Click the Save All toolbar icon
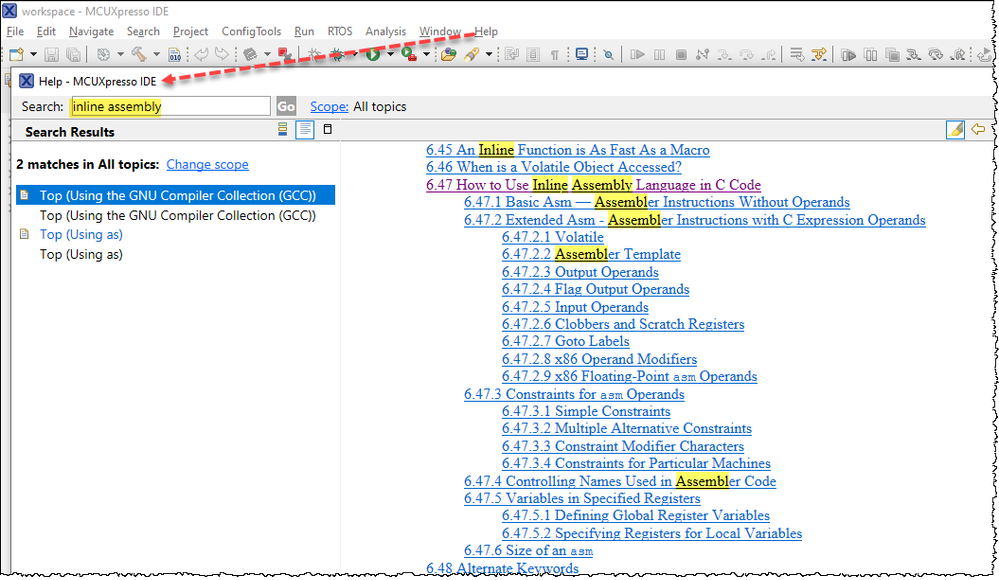Image resolution: width=999 pixels, height=580 pixels. [x=74, y=54]
